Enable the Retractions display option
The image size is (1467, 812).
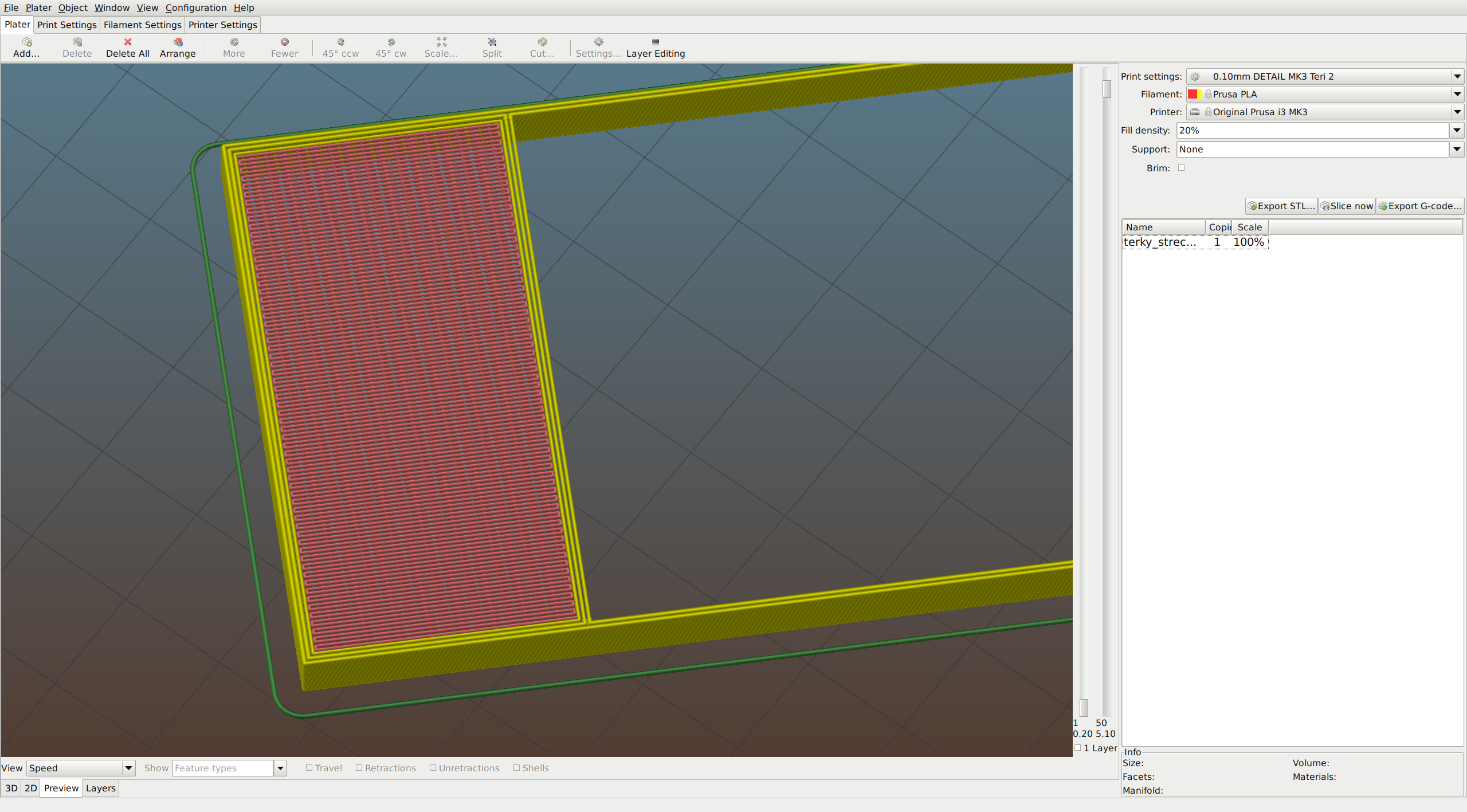(359, 768)
